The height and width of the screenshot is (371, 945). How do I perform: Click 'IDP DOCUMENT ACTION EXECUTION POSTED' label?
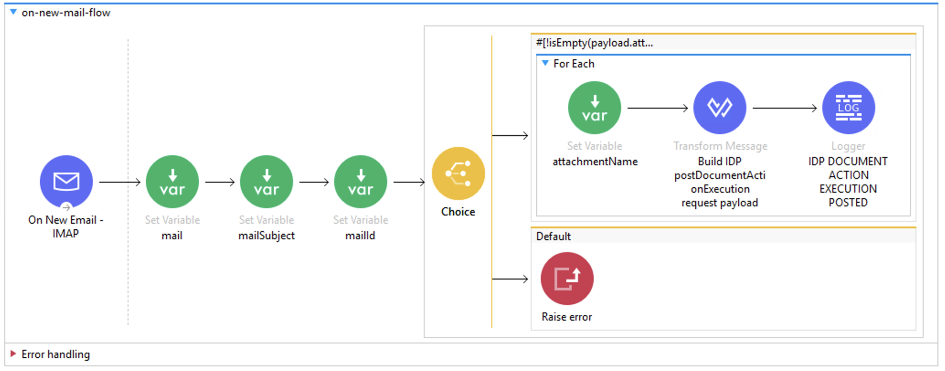(849, 182)
